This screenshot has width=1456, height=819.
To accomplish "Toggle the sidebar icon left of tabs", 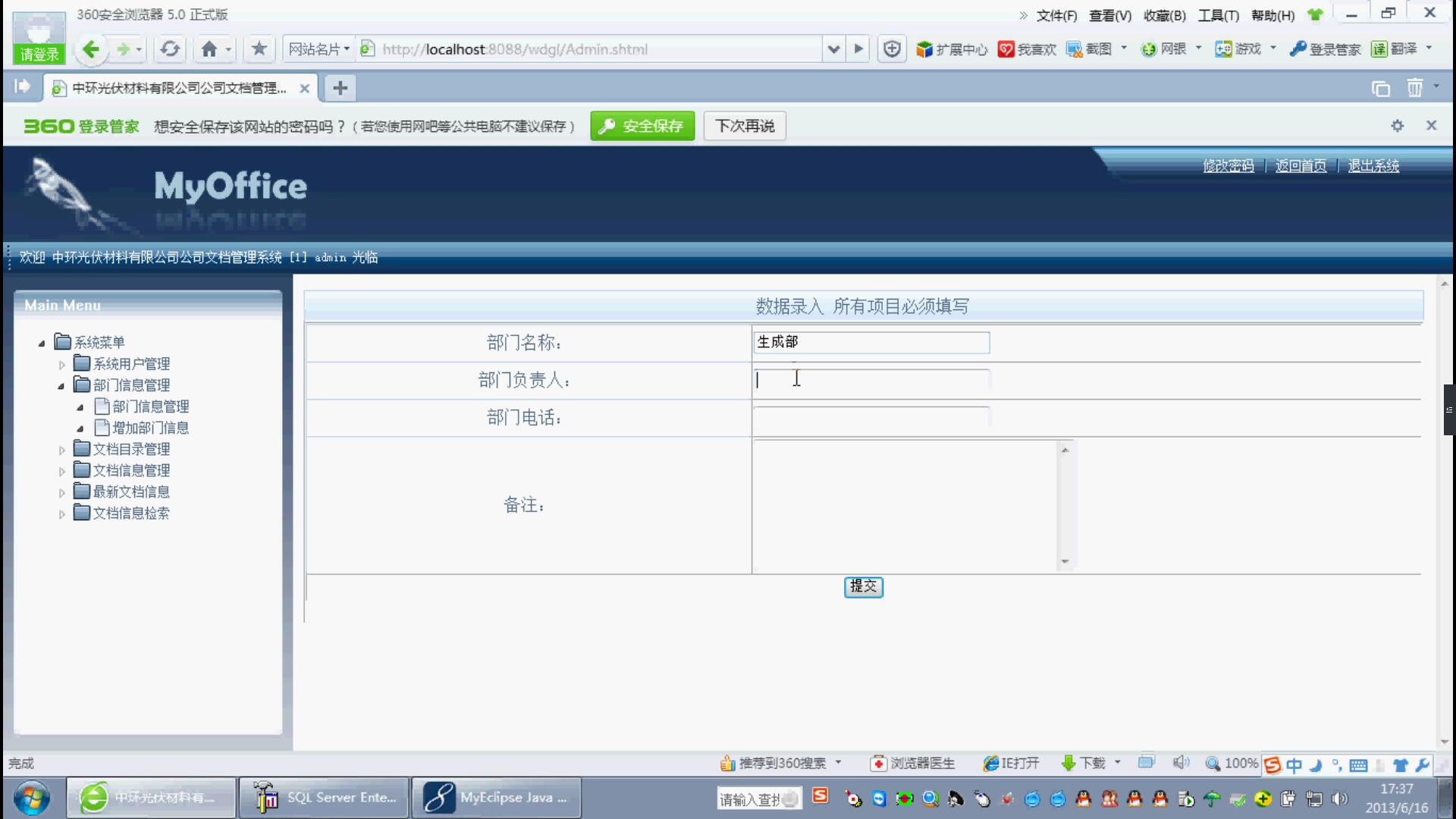I will click(x=22, y=86).
